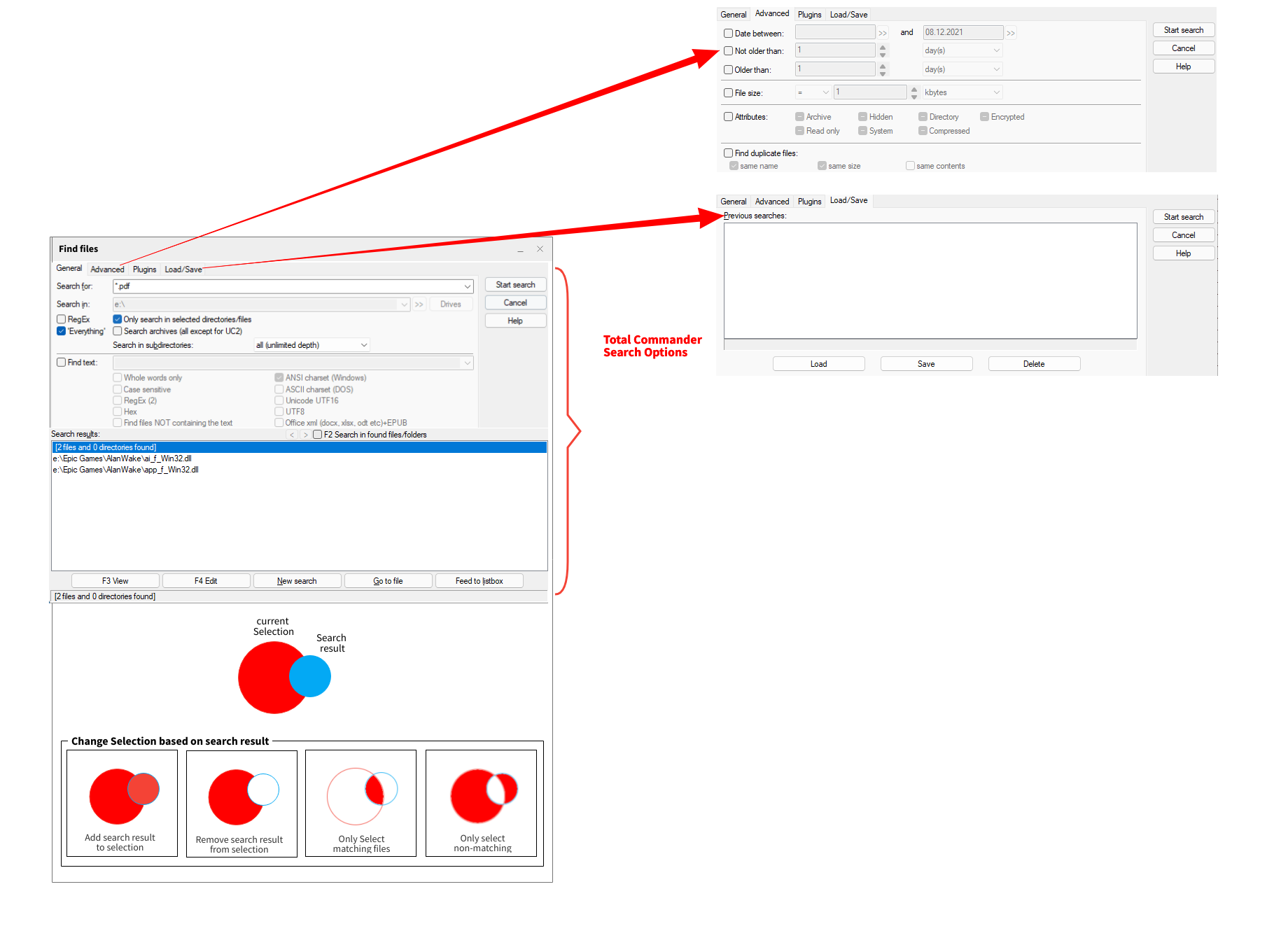
Task: Select result e:\Epic Games\AlanWake\app_f_Win32.dll
Action: click(126, 470)
